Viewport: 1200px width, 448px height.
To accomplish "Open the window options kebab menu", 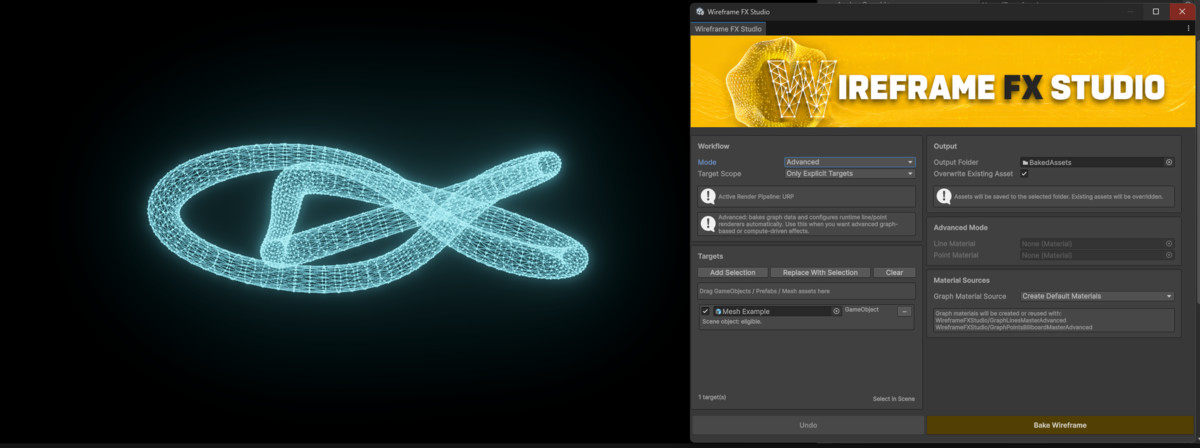I will point(1188,28).
